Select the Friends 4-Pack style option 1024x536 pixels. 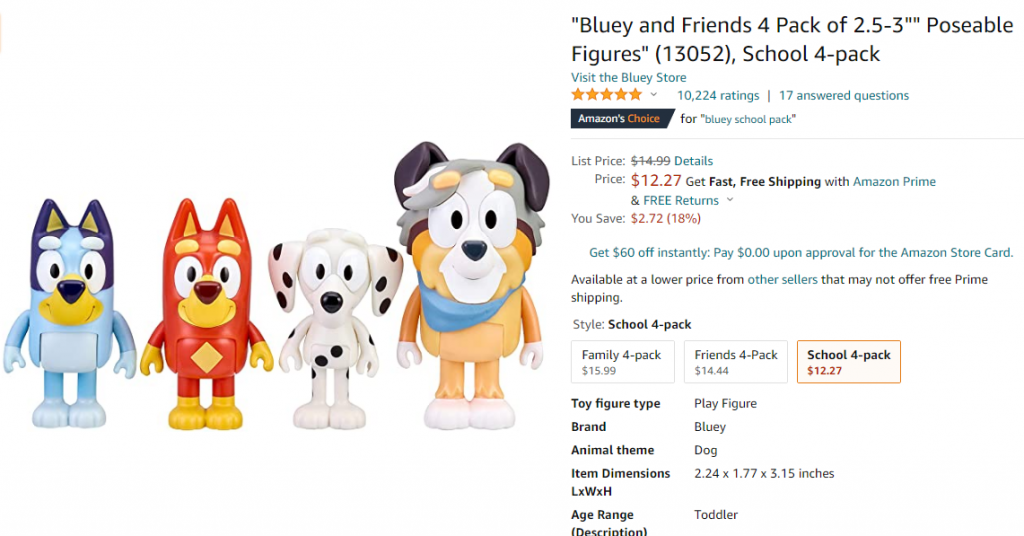coord(736,362)
